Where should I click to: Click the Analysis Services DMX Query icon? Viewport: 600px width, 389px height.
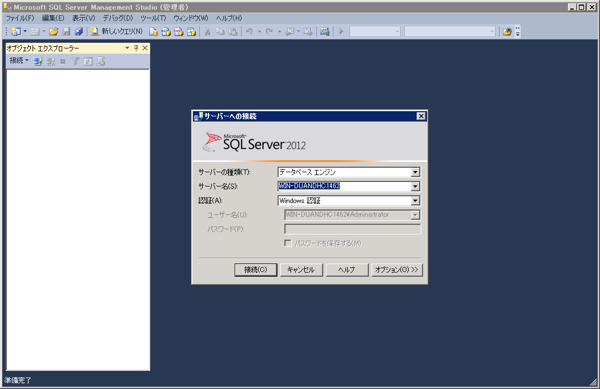(179, 32)
